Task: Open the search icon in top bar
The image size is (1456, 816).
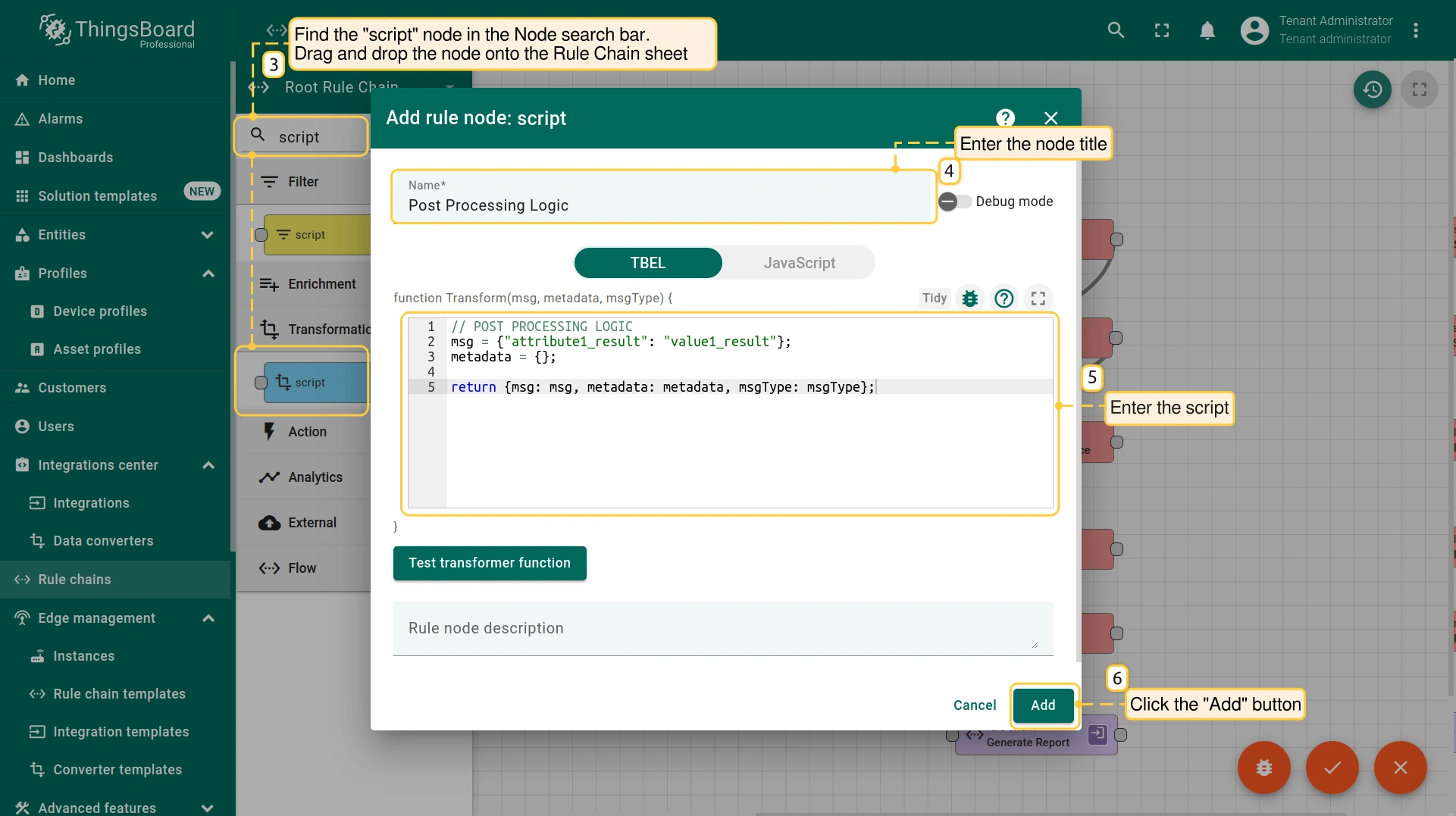Action: 1115,30
